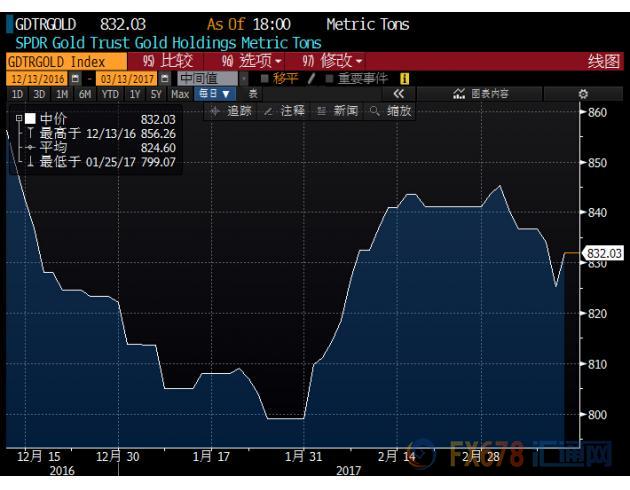The height and width of the screenshot is (490, 630).
Task: Click the 860 y-axis label
Action: point(597,112)
